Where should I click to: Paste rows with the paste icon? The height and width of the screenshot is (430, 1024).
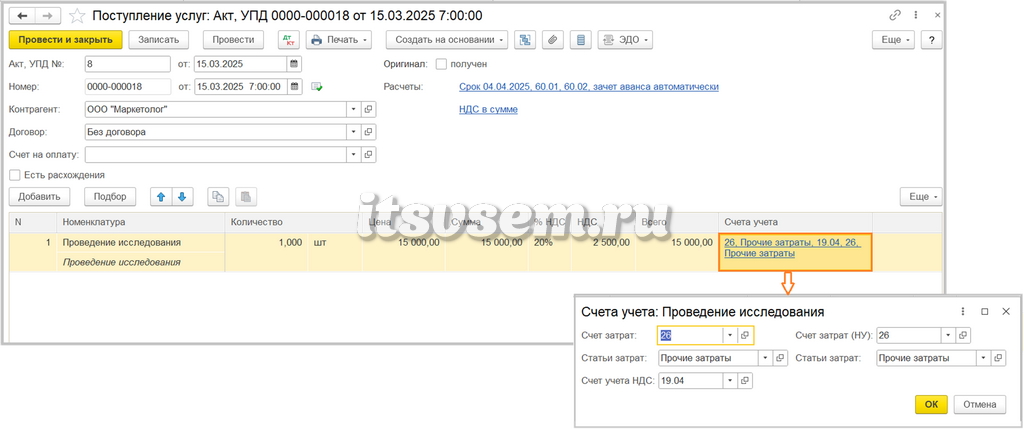click(246, 197)
